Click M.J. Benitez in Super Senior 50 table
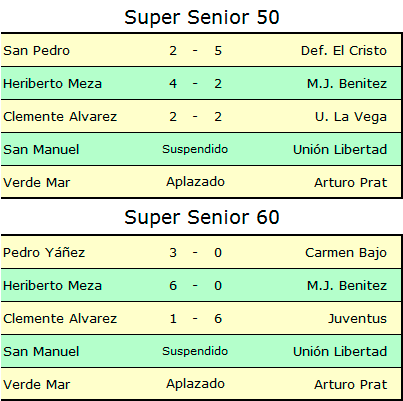 point(347,84)
